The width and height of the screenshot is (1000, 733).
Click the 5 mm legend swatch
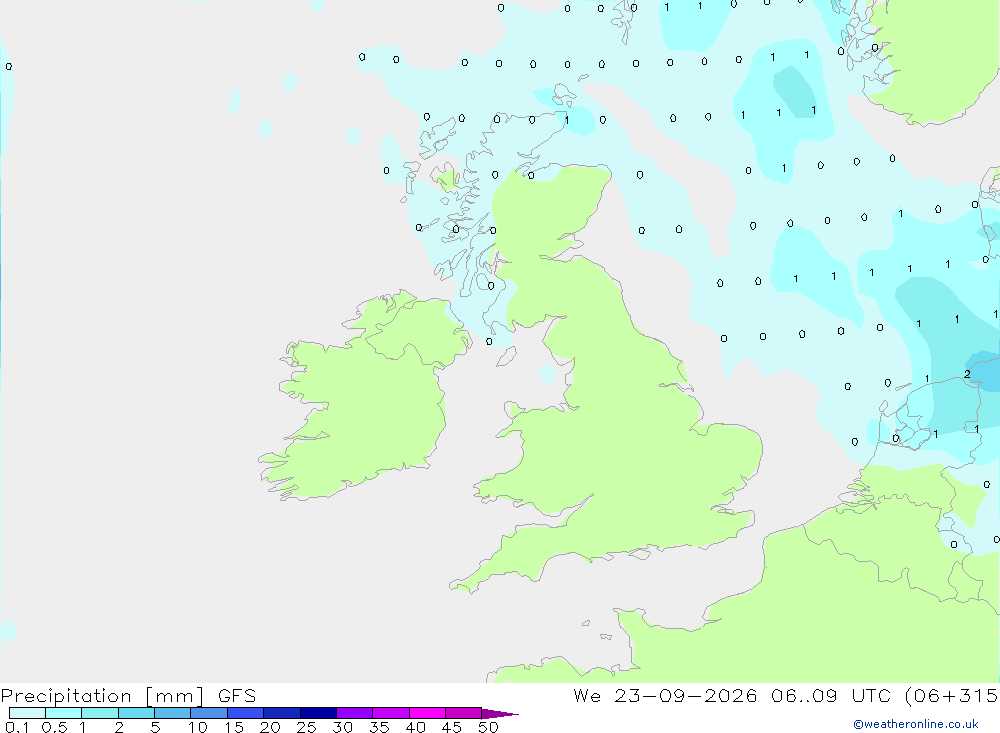(172, 713)
